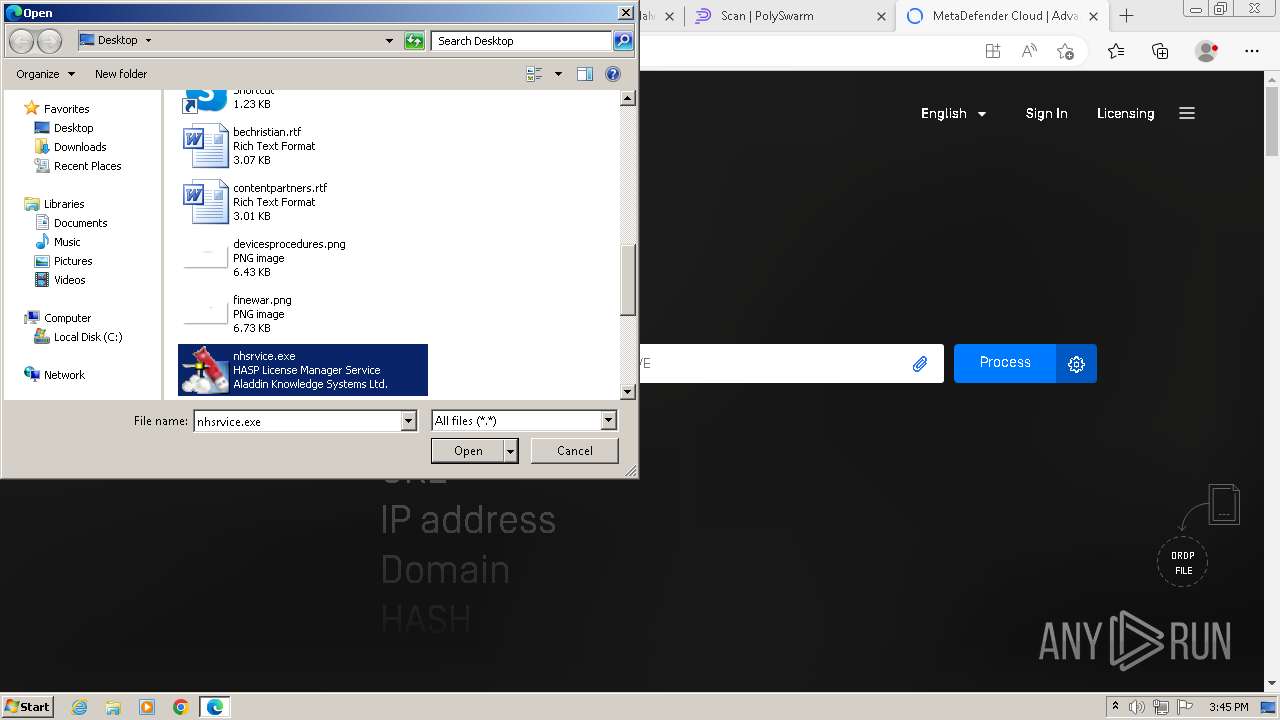
Task: Open the settings gear beside Process
Action: (x=1076, y=364)
